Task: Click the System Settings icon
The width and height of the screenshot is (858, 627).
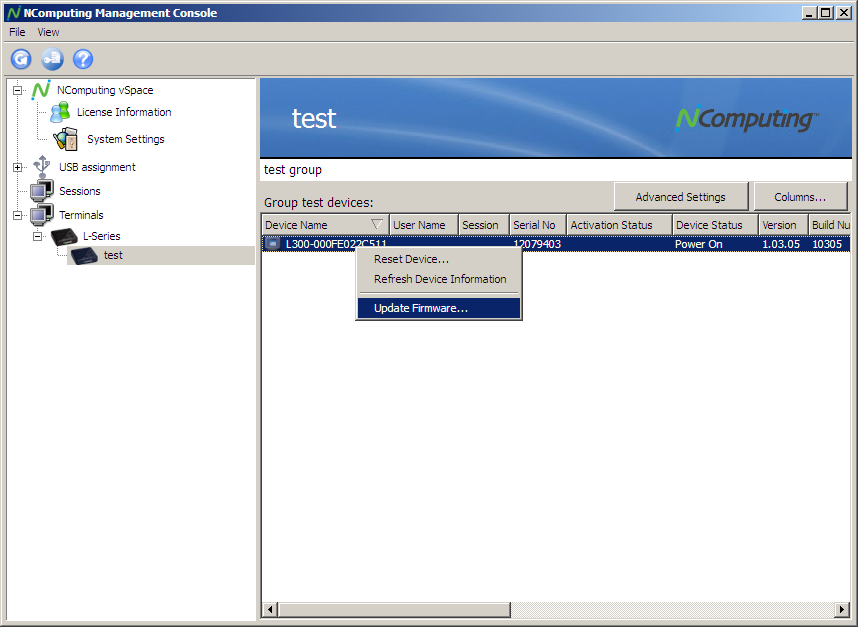Action: 66,139
